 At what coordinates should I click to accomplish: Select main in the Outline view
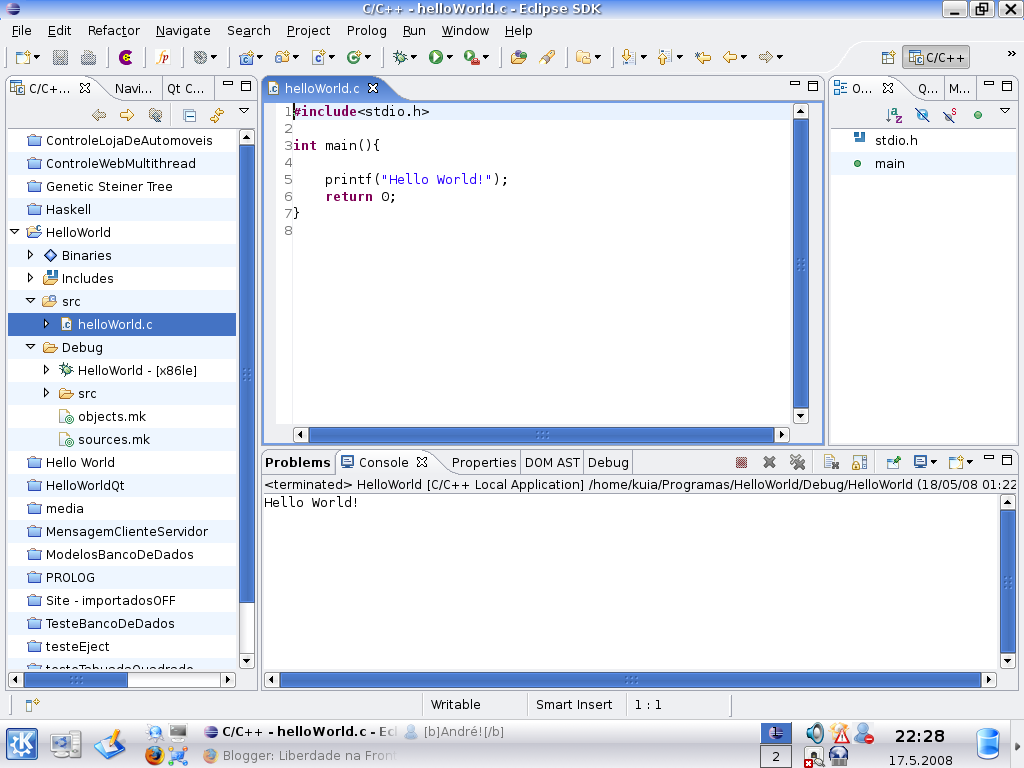tap(889, 163)
